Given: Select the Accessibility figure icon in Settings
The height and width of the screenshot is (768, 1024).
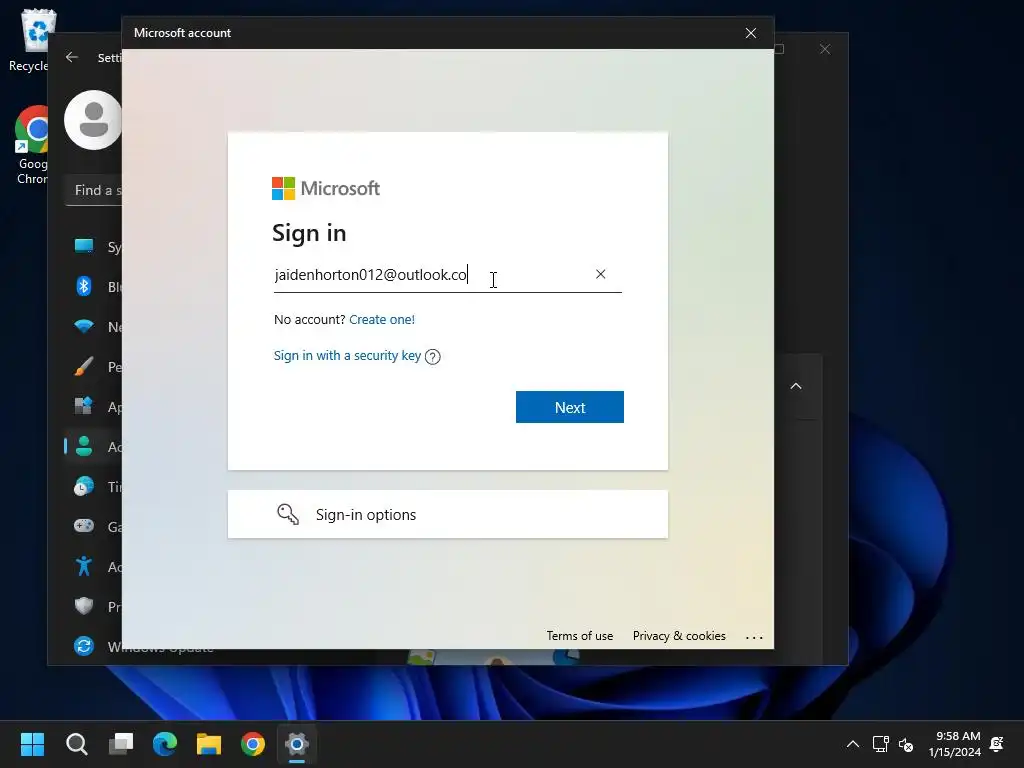Looking at the screenshot, I should coord(84,566).
